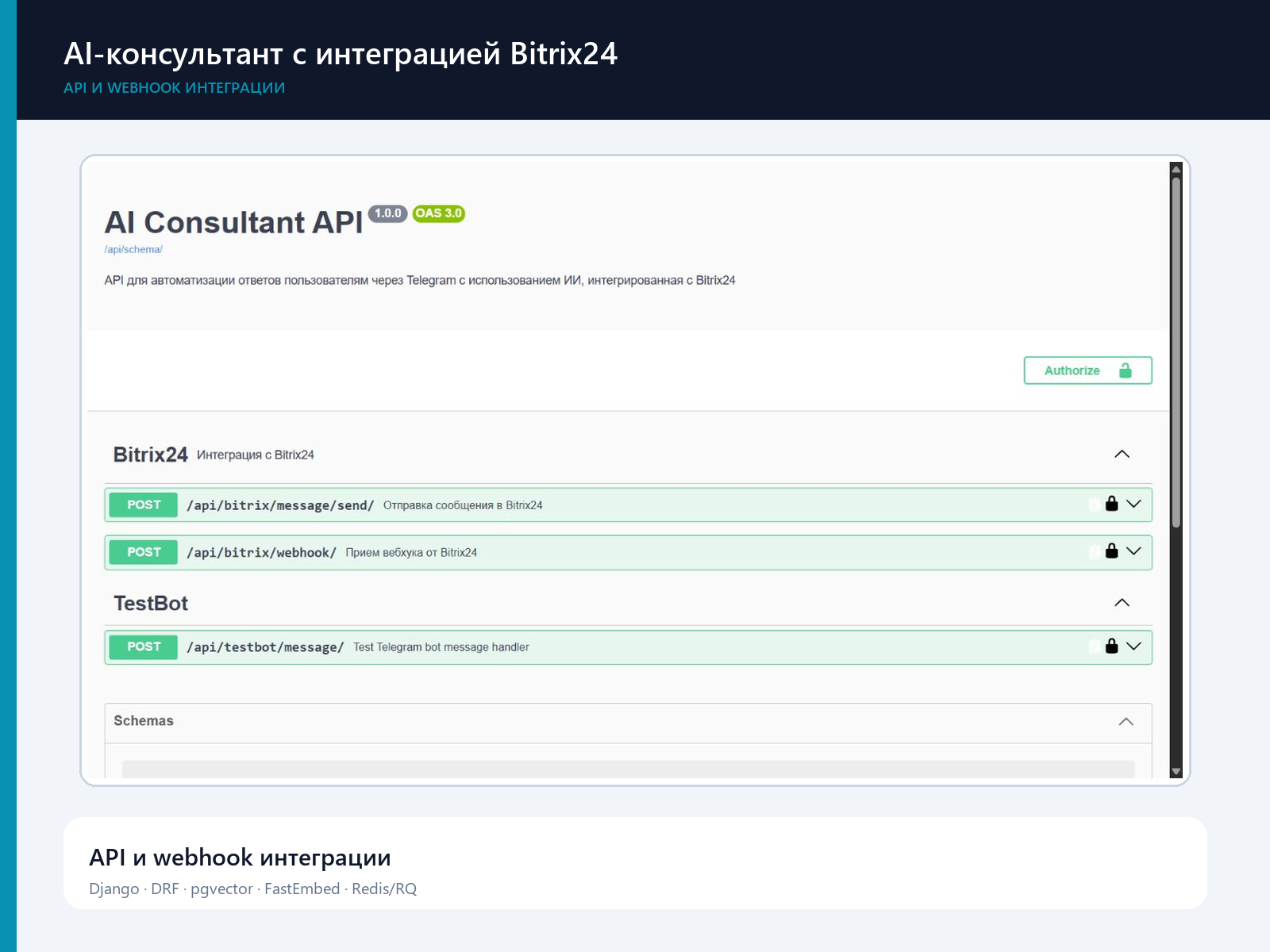Open the Authorize dialog
The width and height of the screenshot is (1270, 952).
[x=1087, y=370]
